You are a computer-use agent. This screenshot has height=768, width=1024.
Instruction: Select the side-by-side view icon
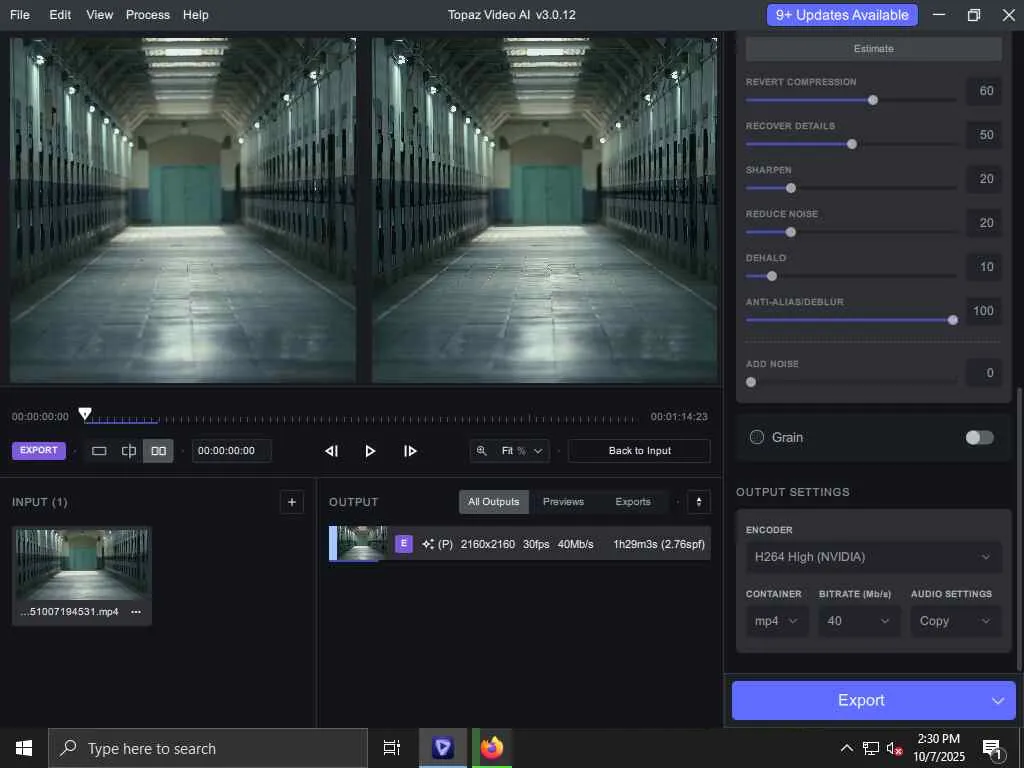tap(158, 451)
